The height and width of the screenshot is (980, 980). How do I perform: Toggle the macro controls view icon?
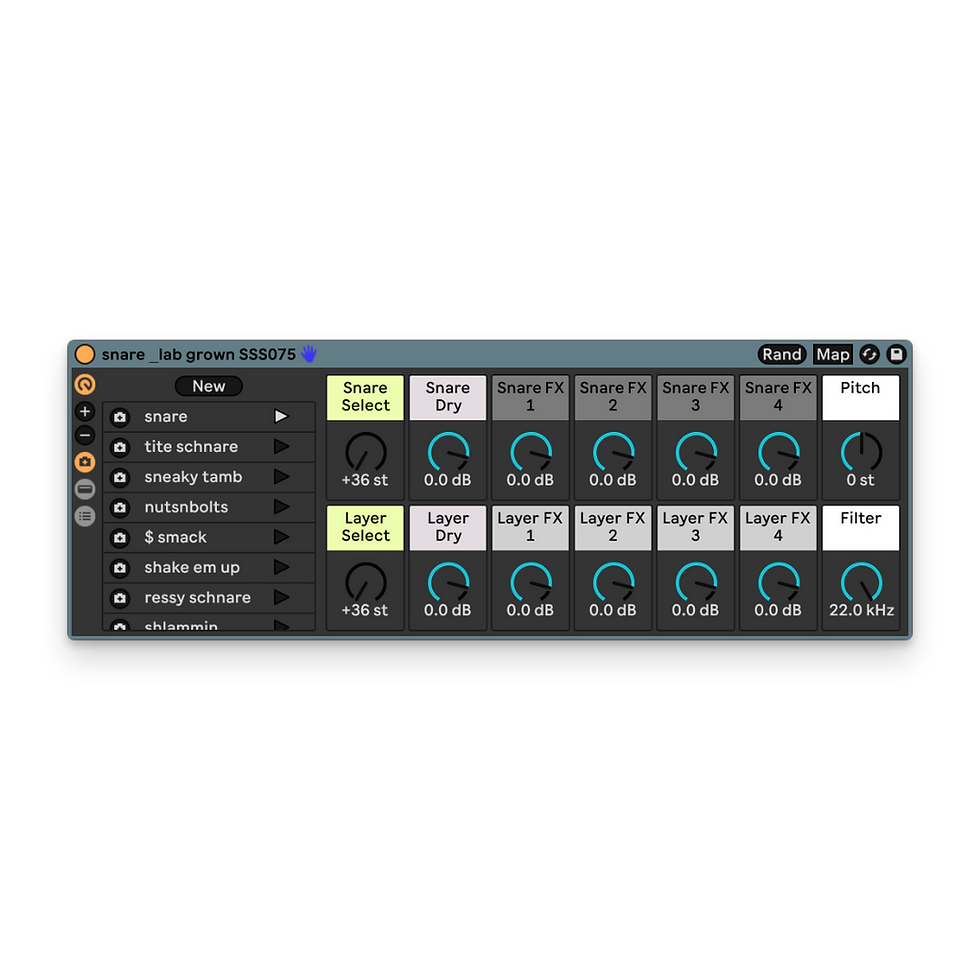[x=85, y=384]
